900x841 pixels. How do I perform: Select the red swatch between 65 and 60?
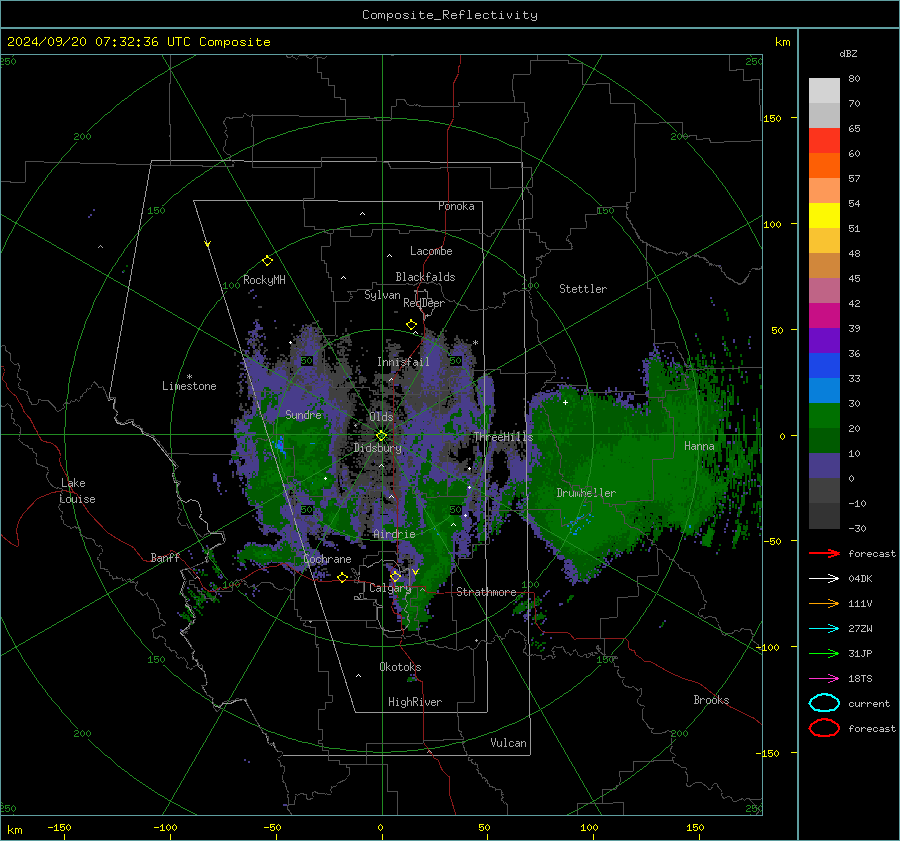tap(824, 141)
